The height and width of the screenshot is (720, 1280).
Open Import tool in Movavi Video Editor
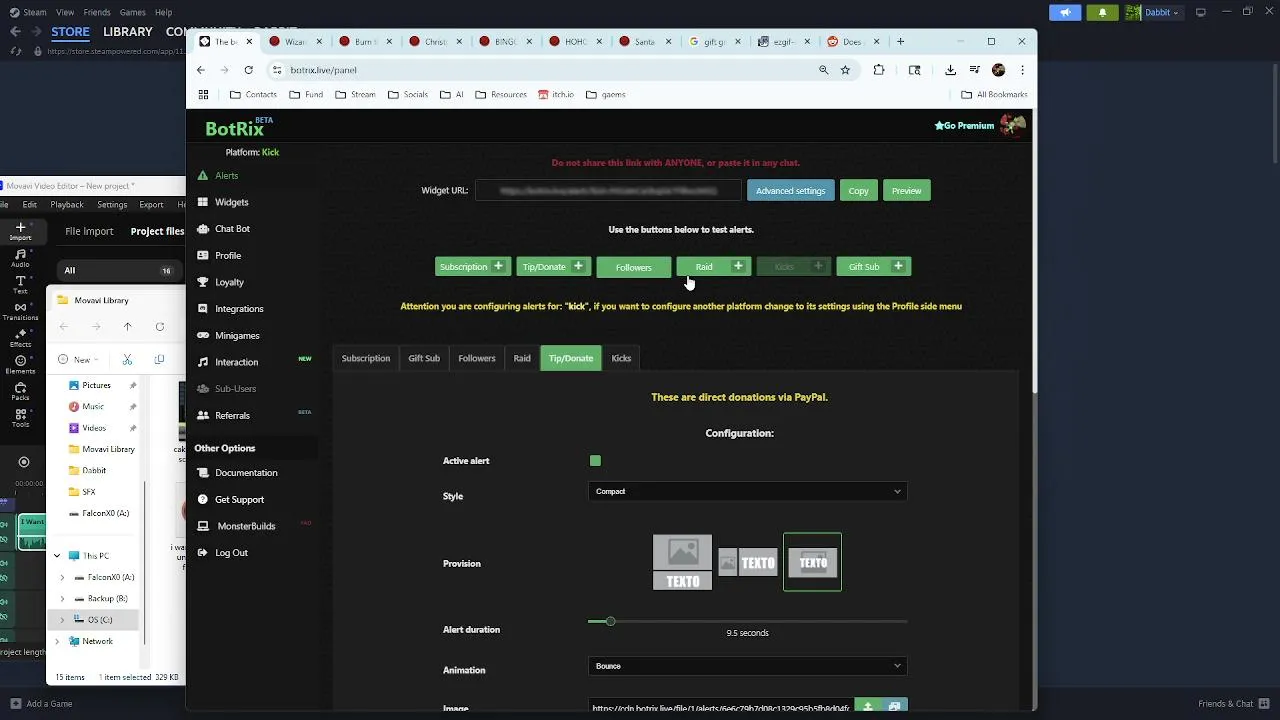pos(20,231)
